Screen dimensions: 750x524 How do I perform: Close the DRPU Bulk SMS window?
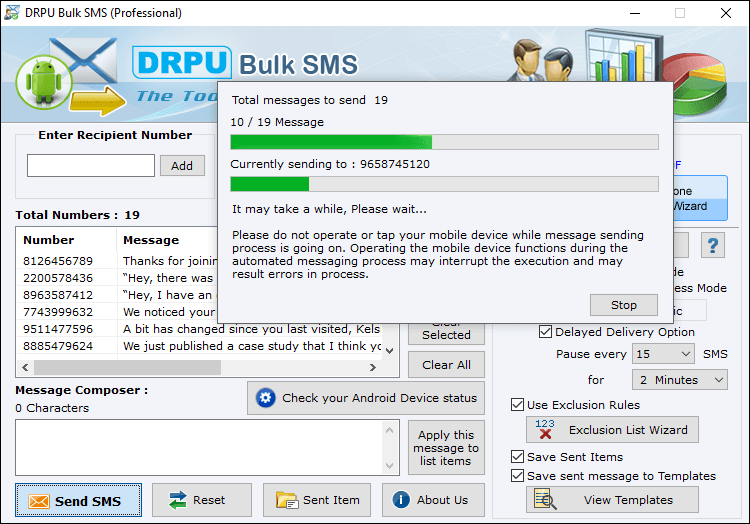click(x=726, y=13)
